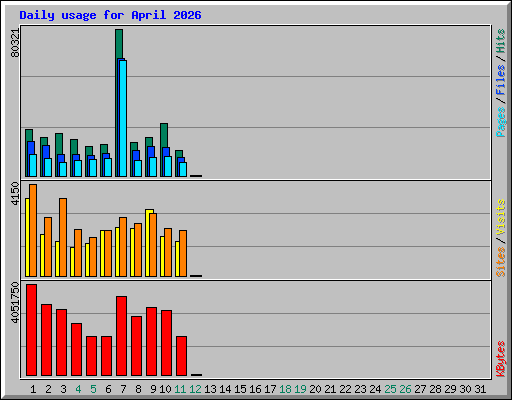
Task: Click the 'Daily usage for April 2026' title
Action: pyautogui.click(x=110, y=15)
